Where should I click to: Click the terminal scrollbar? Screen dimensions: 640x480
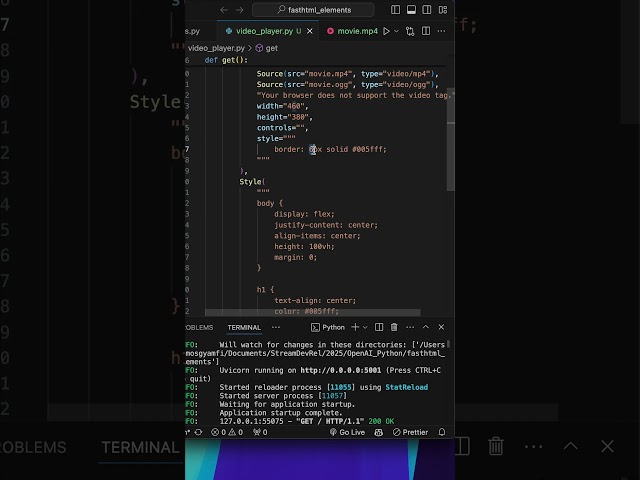pyautogui.click(x=448, y=344)
